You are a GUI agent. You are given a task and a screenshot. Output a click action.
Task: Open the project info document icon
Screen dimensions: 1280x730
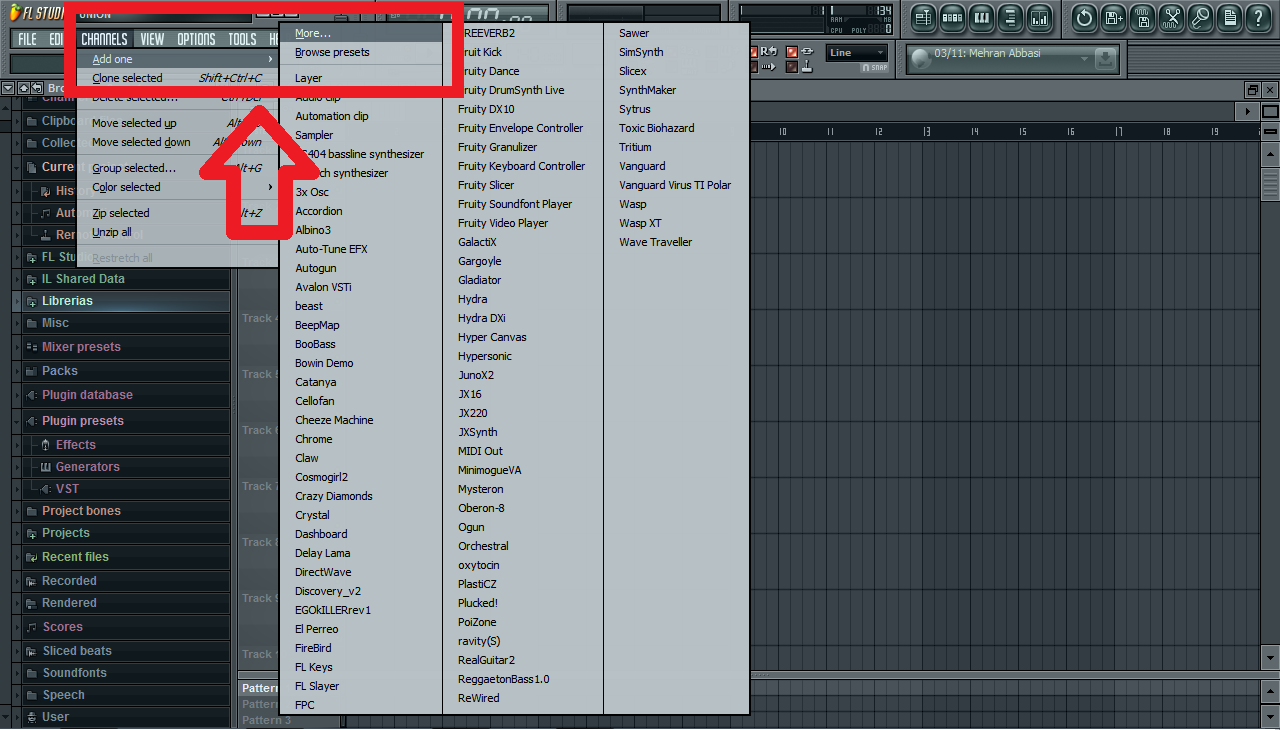[1230, 17]
